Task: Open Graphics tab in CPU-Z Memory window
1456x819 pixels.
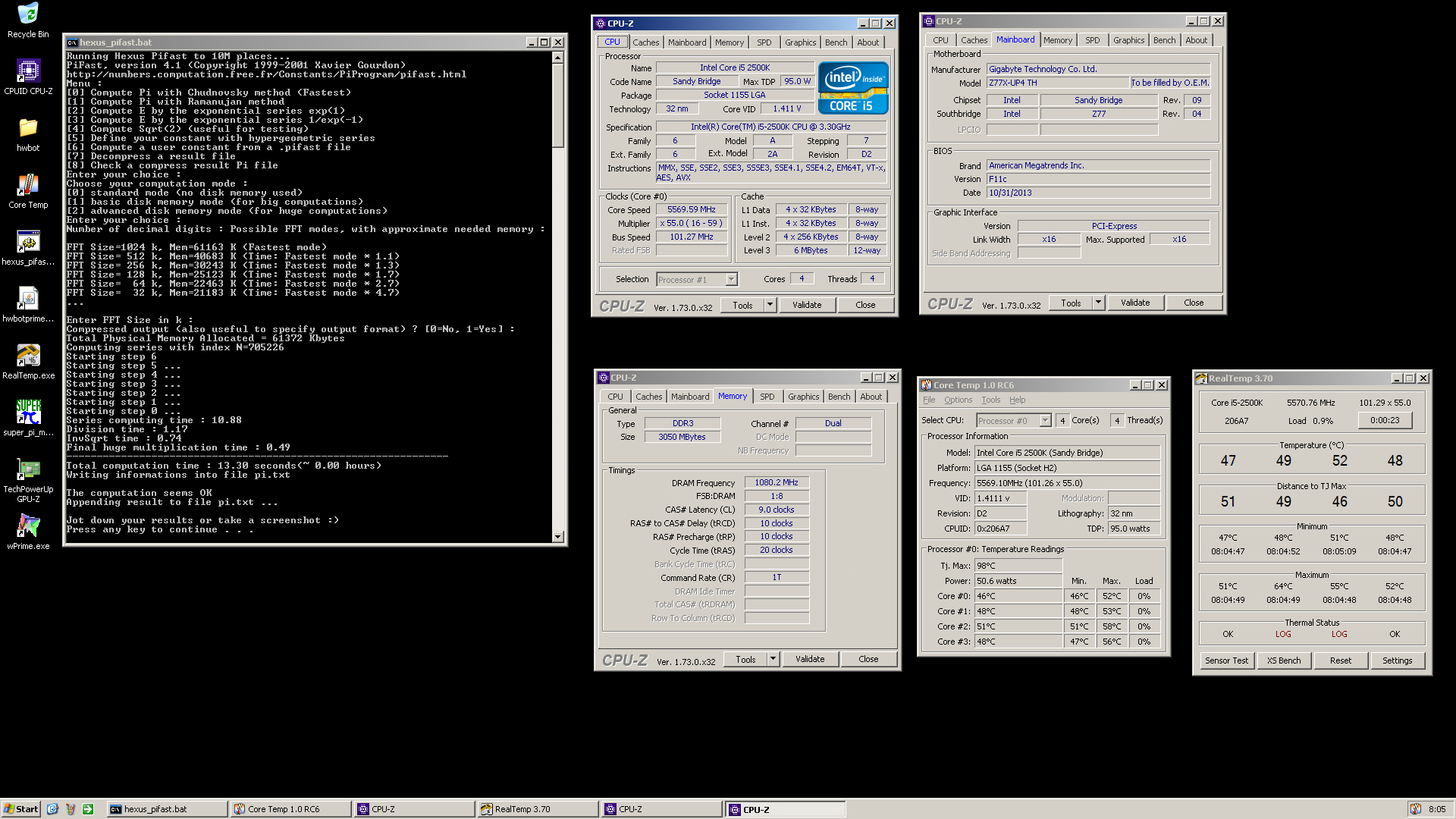Action: pyautogui.click(x=803, y=397)
